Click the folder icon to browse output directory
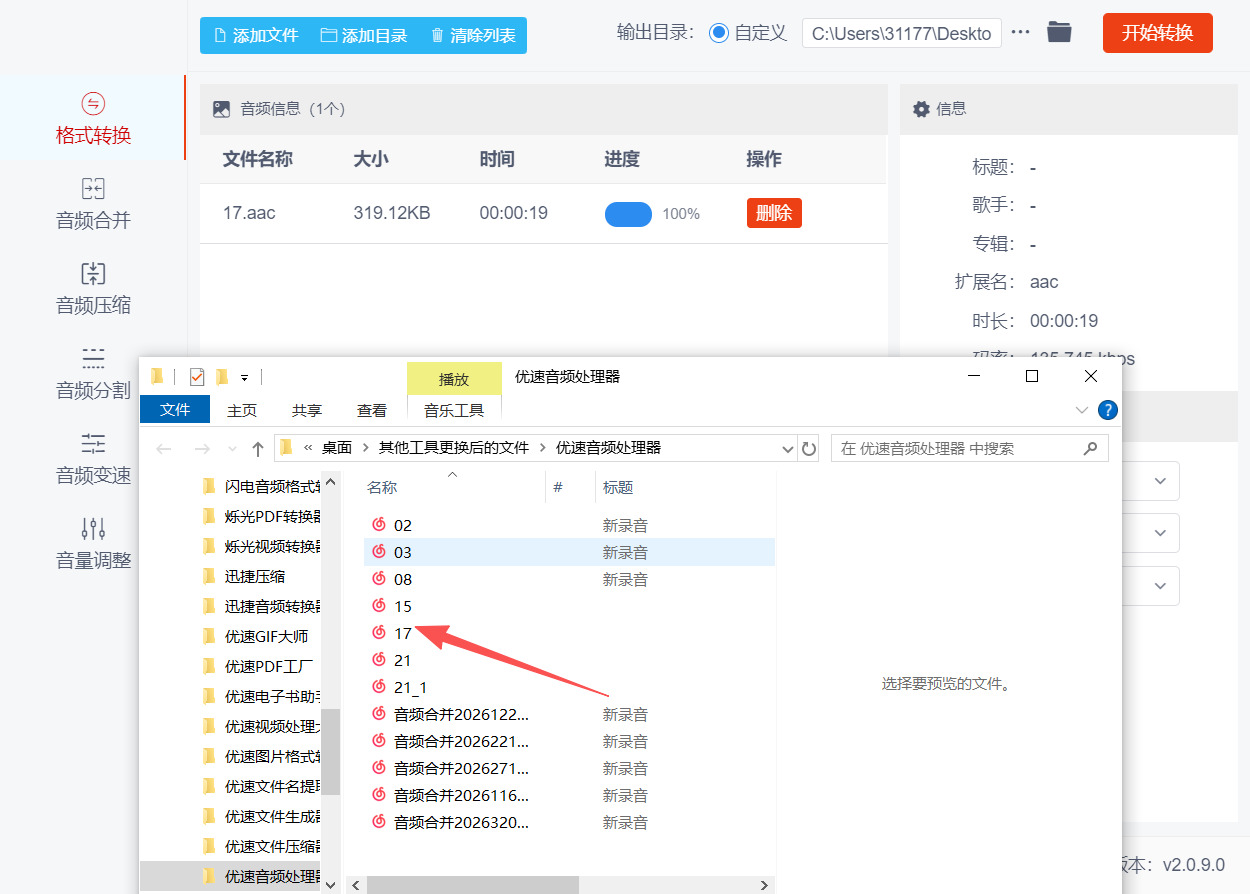Screen dimensions: 1250x894 click(1059, 32)
